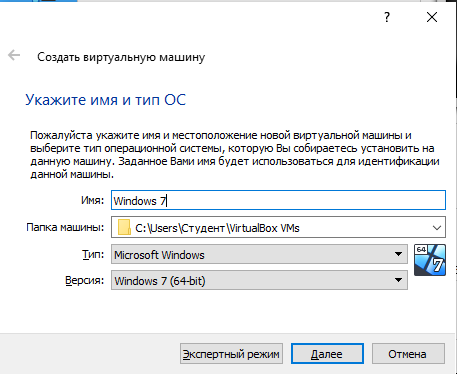Switch to Экспертный режим
The image size is (457, 374).
231,354
